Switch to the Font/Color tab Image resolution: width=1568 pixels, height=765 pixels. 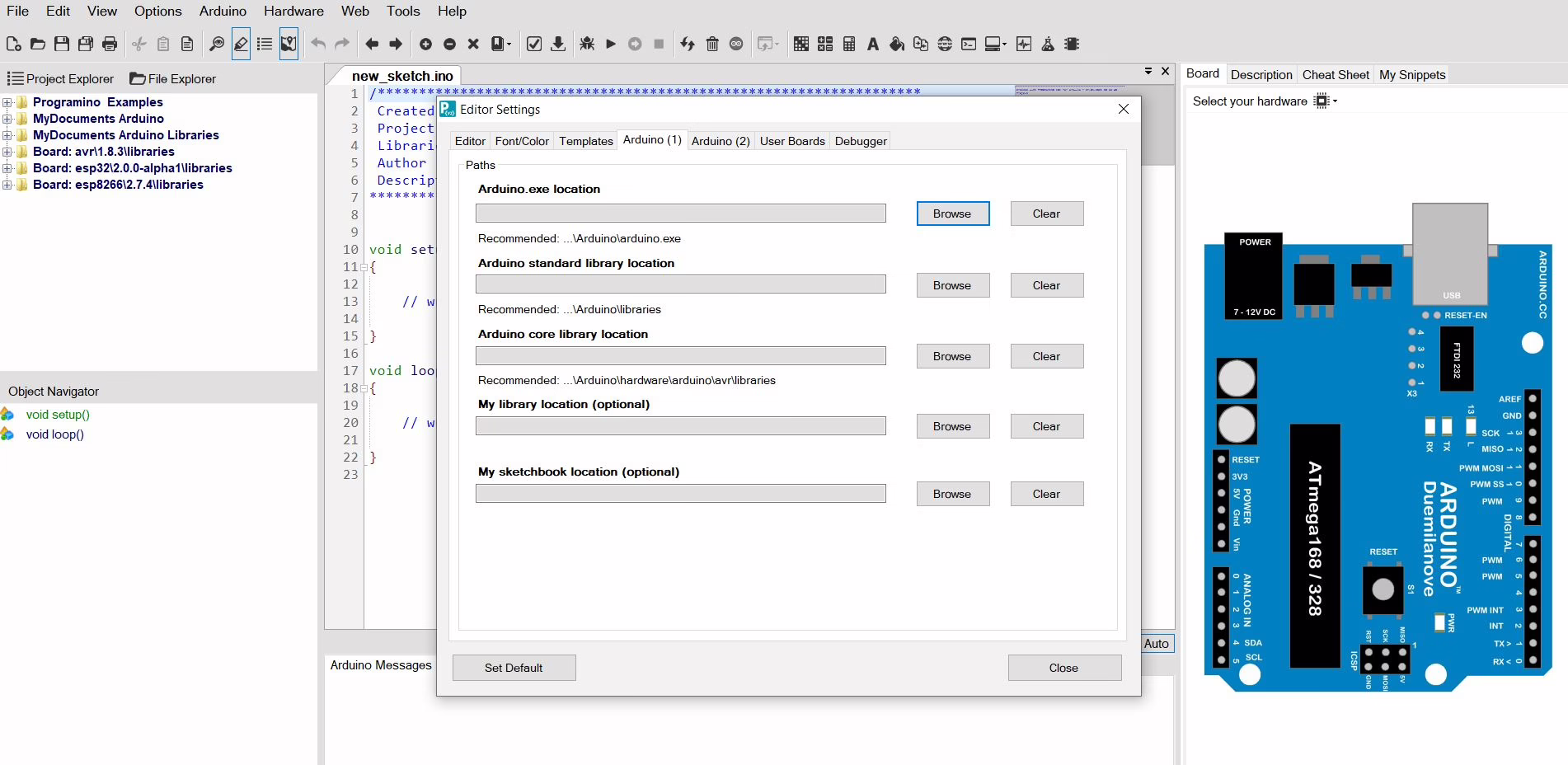pyautogui.click(x=521, y=141)
